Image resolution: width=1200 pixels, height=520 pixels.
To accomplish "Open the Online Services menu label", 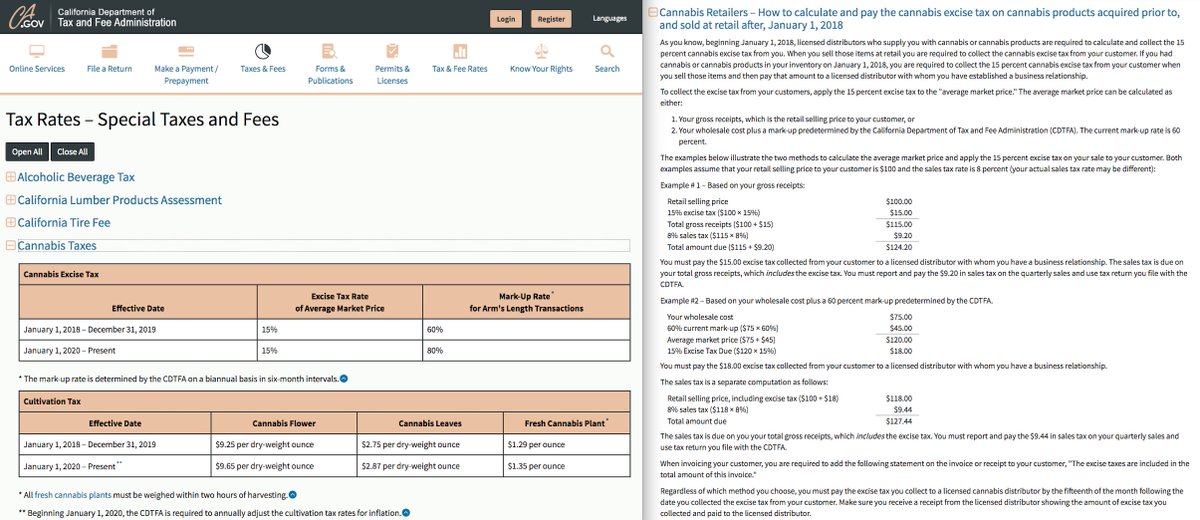I will pyautogui.click(x=37, y=69).
